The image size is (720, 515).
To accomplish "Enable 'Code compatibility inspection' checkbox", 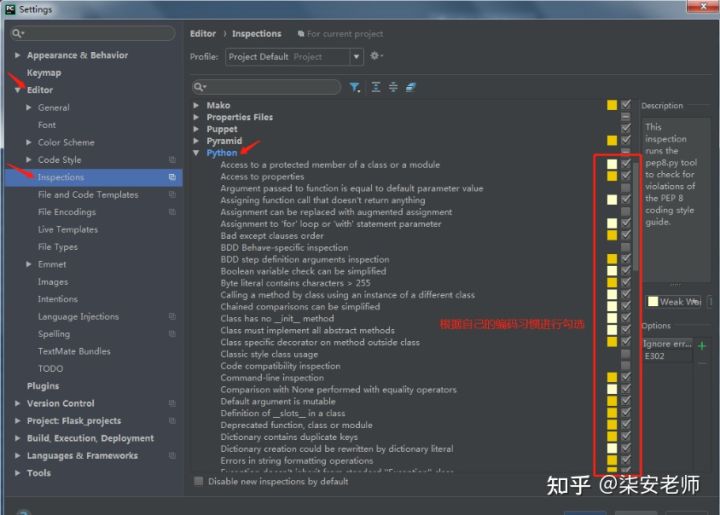I will coord(625,366).
